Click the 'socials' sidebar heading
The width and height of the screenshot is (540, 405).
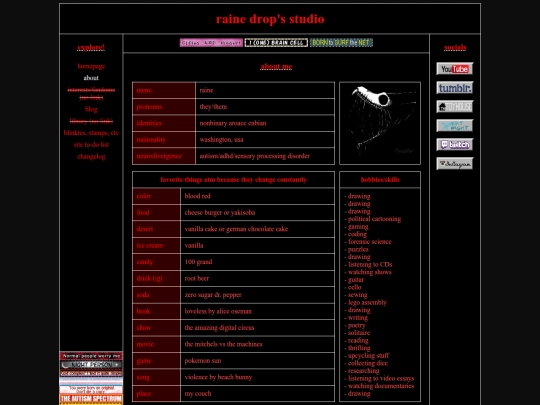(x=455, y=47)
